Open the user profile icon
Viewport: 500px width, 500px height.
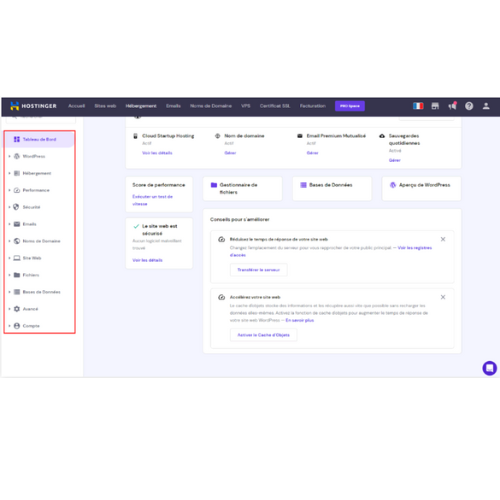(x=486, y=106)
